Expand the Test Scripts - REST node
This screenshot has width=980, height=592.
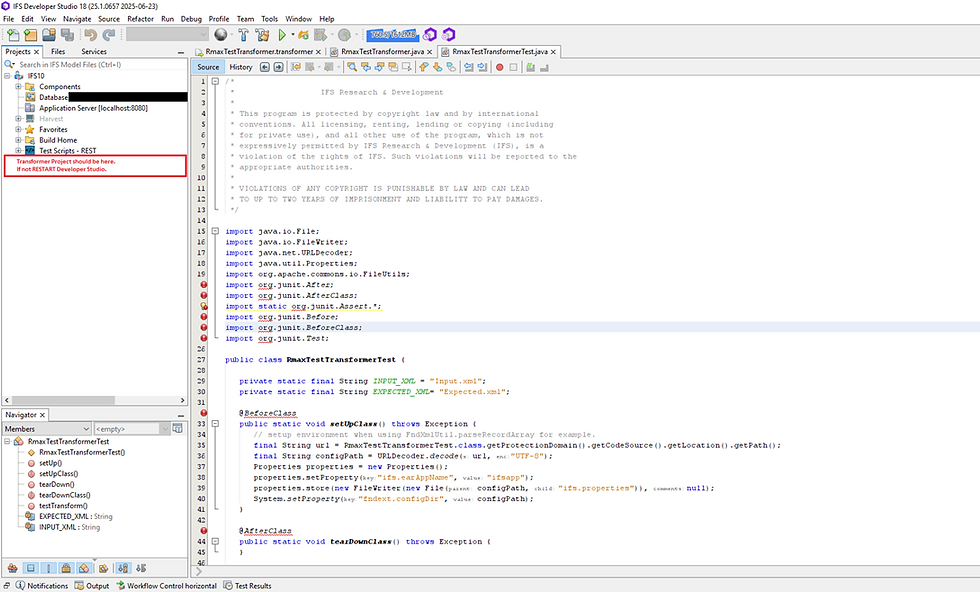[x=18, y=151]
